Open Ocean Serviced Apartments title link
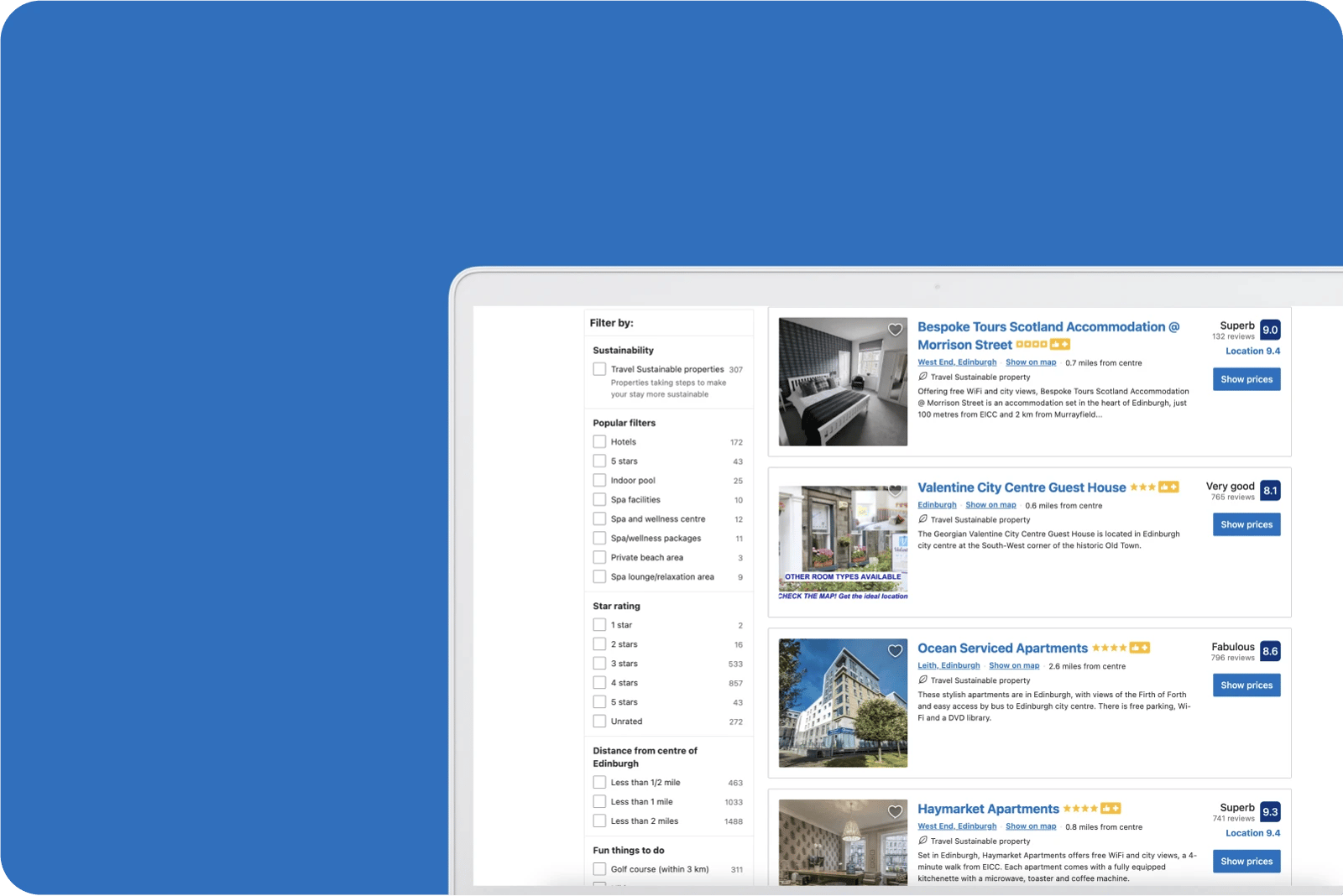The width and height of the screenshot is (1343, 896). tap(1002, 648)
